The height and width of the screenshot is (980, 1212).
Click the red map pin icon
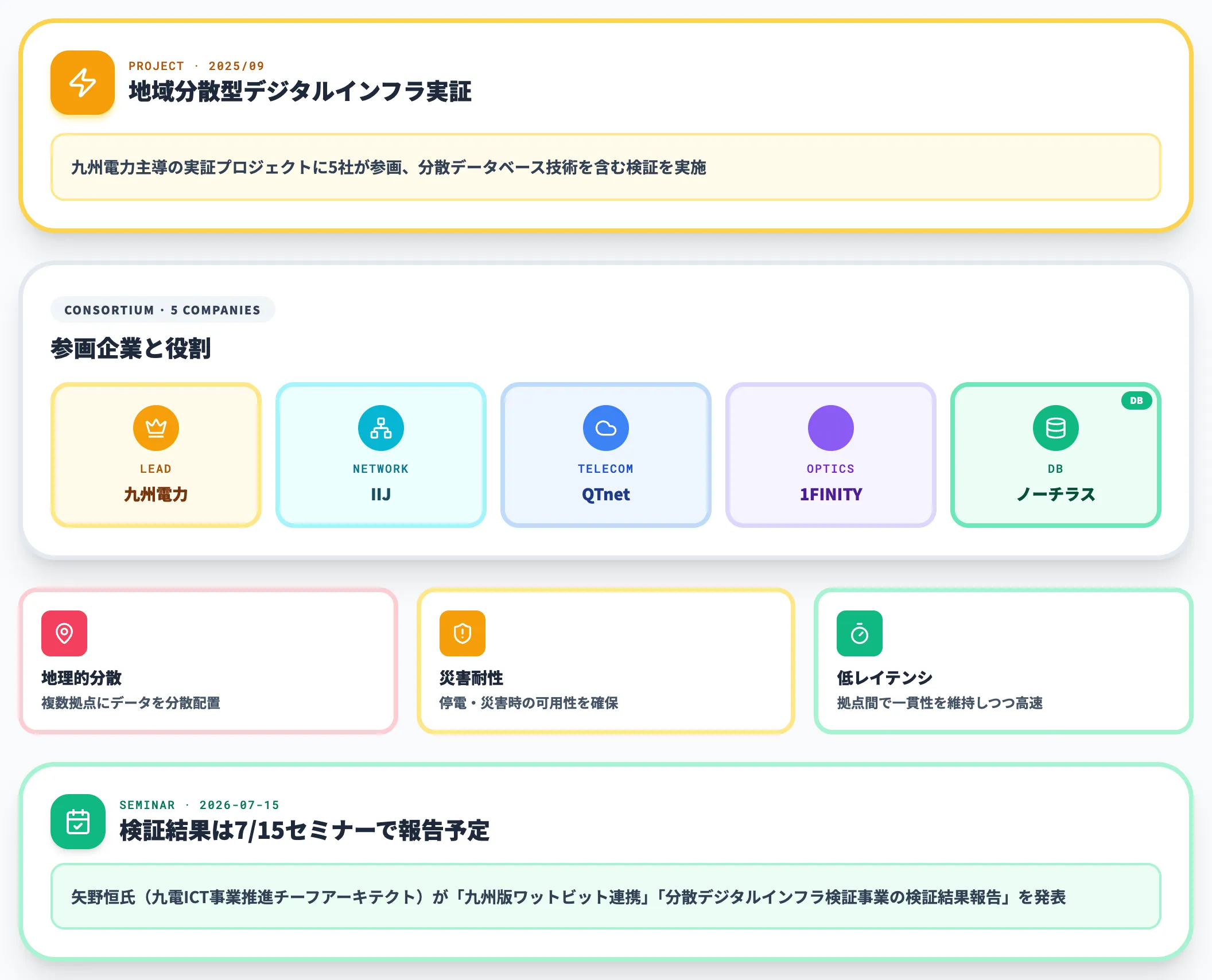tap(64, 633)
